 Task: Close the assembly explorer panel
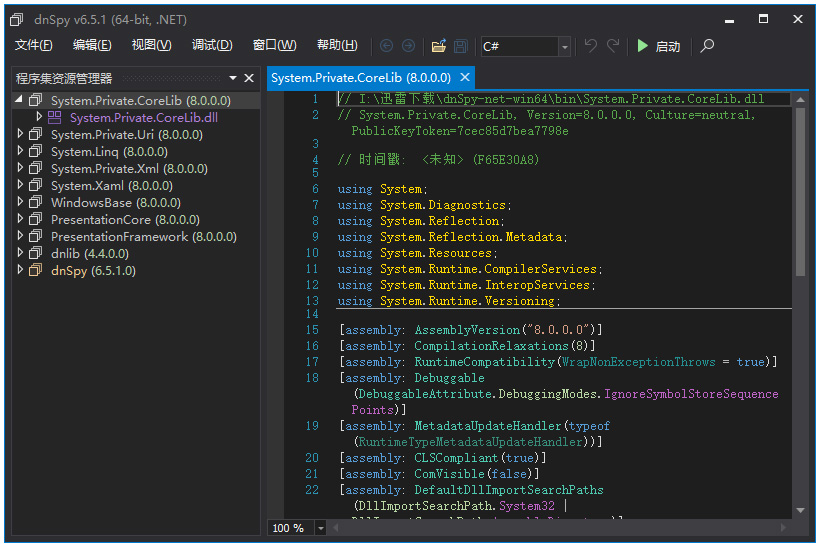250,78
